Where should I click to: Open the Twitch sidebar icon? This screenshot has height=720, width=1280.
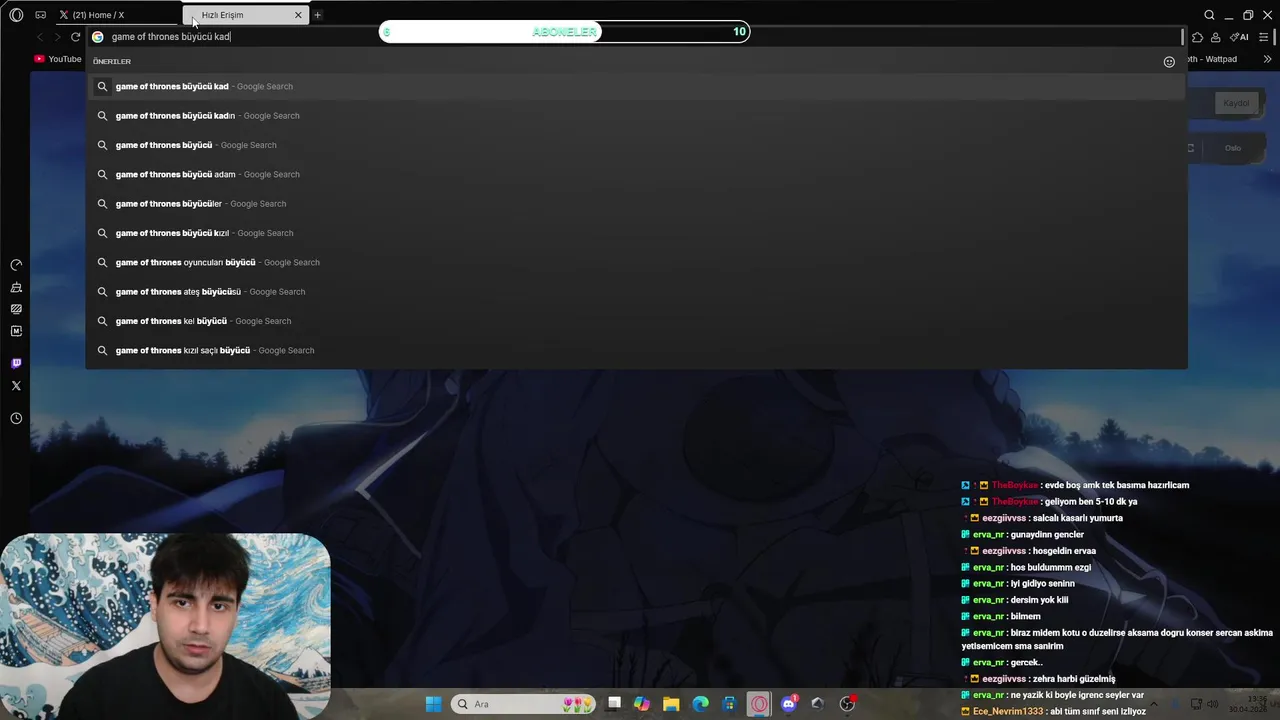tap(16, 363)
